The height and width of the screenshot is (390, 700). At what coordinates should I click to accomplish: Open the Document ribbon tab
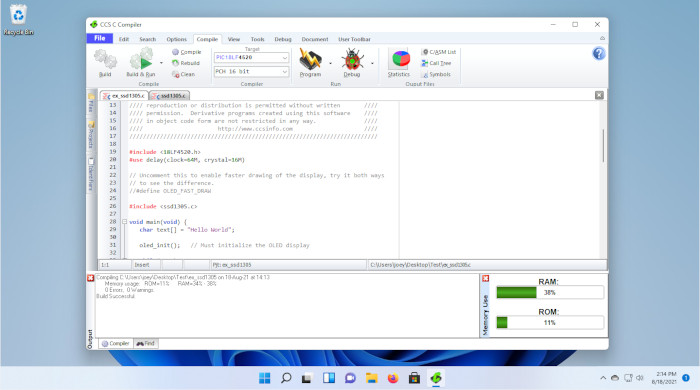coord(315,39)
